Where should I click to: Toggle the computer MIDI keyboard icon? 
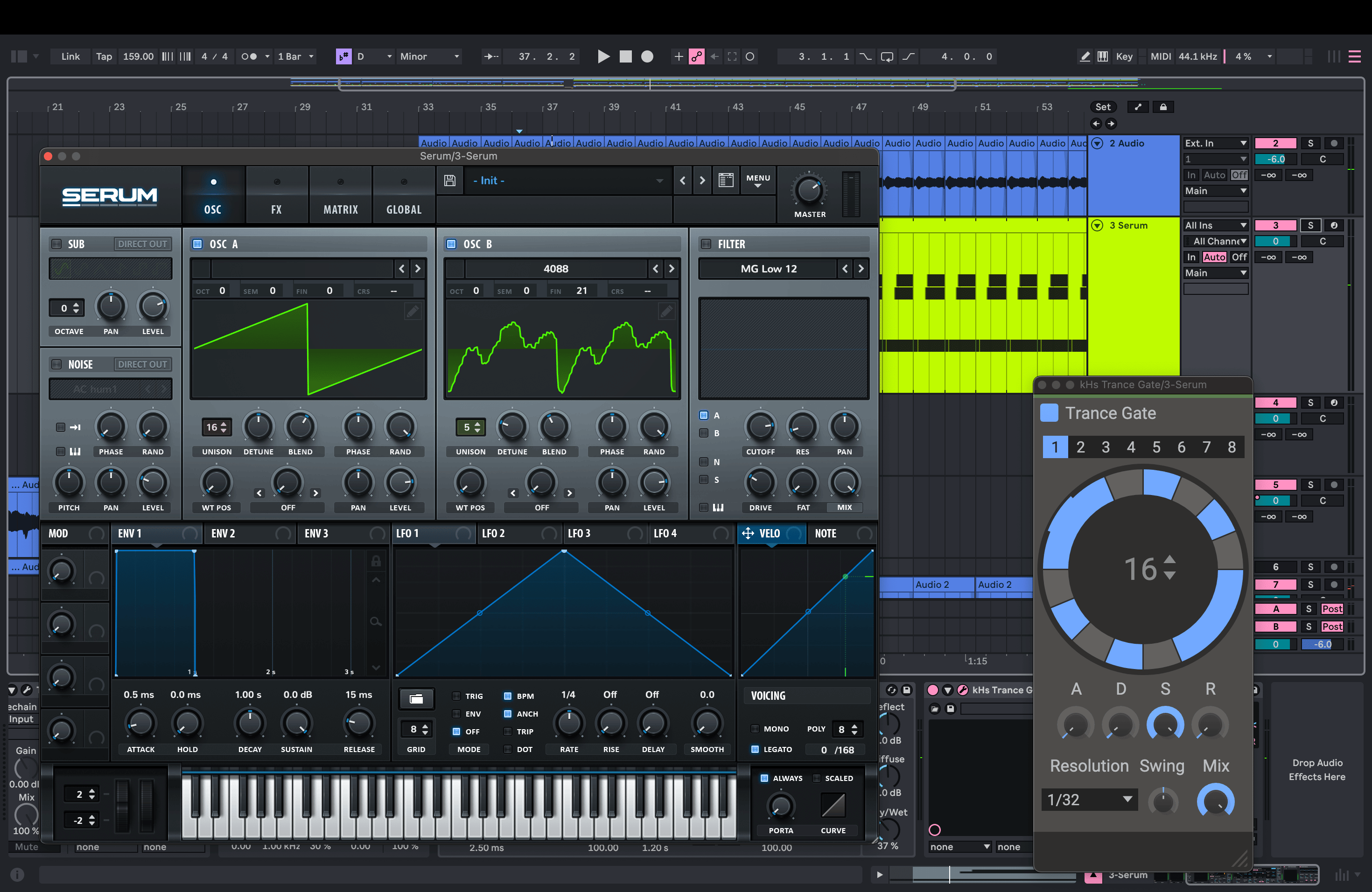pyautogui.click(x=1103, y=56)
